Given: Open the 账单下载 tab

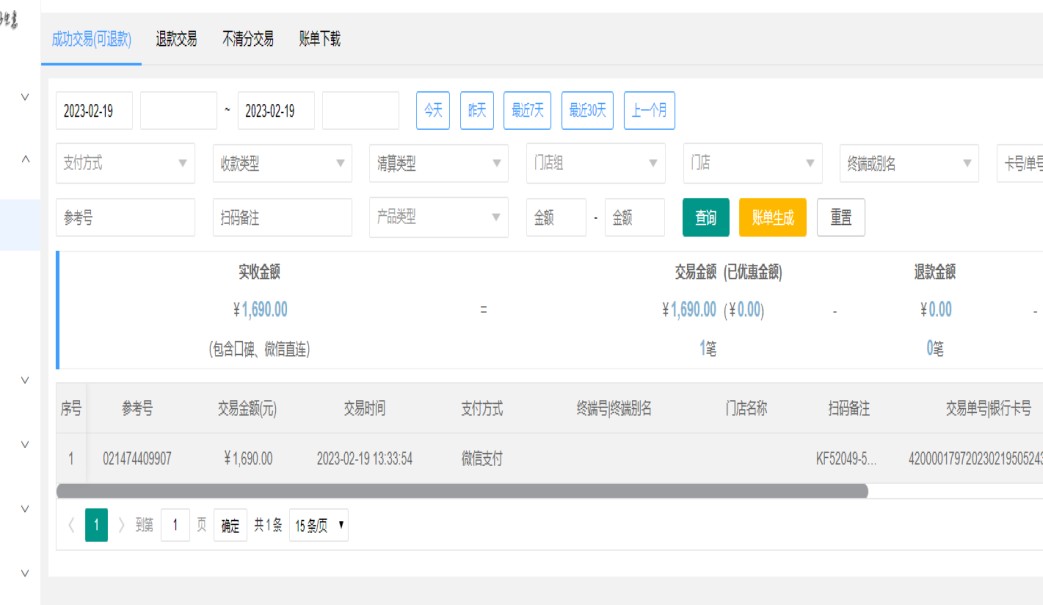Looking at the screenshot, I should 319,39.
